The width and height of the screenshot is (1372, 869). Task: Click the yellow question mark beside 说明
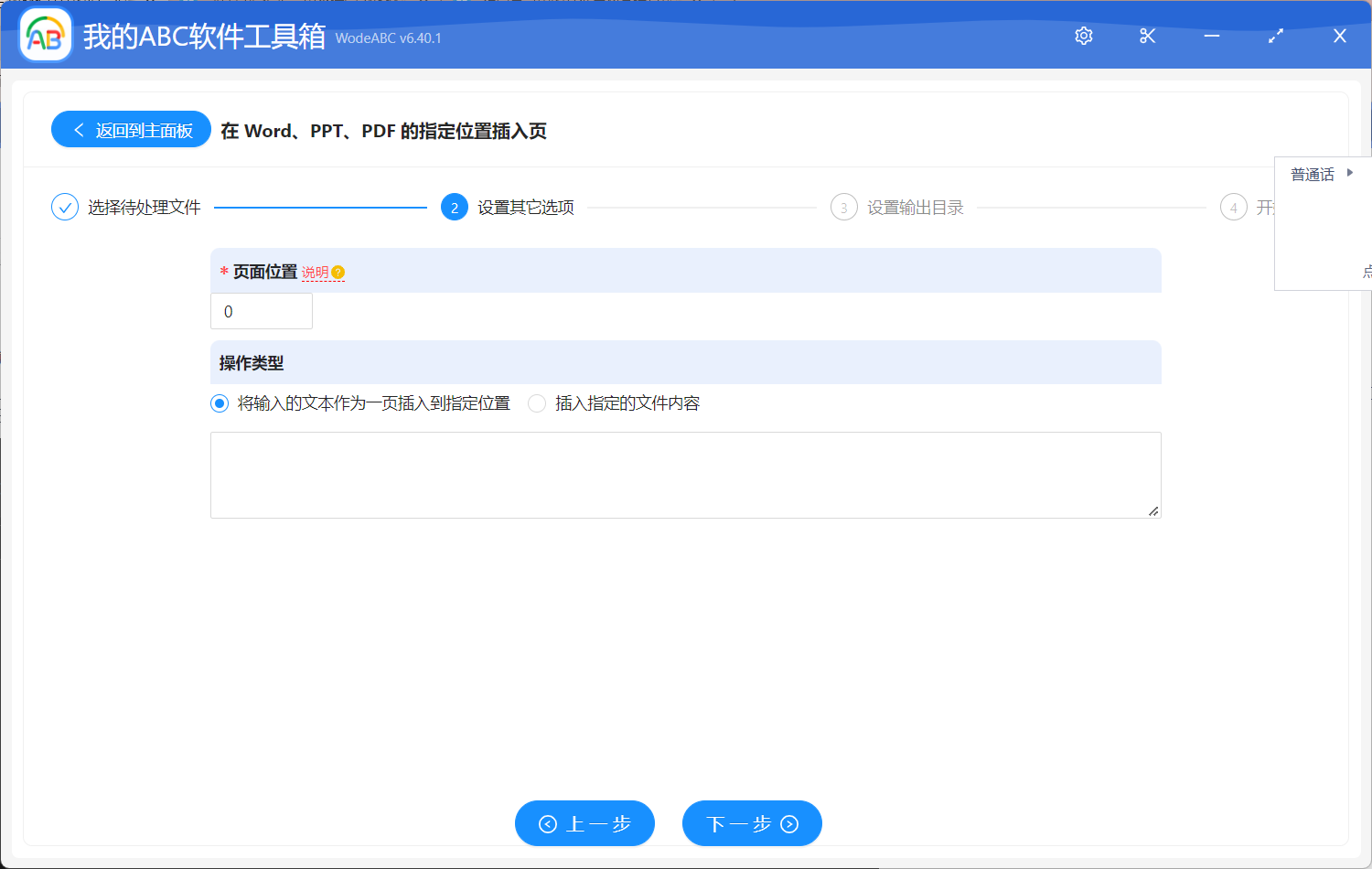337,271
